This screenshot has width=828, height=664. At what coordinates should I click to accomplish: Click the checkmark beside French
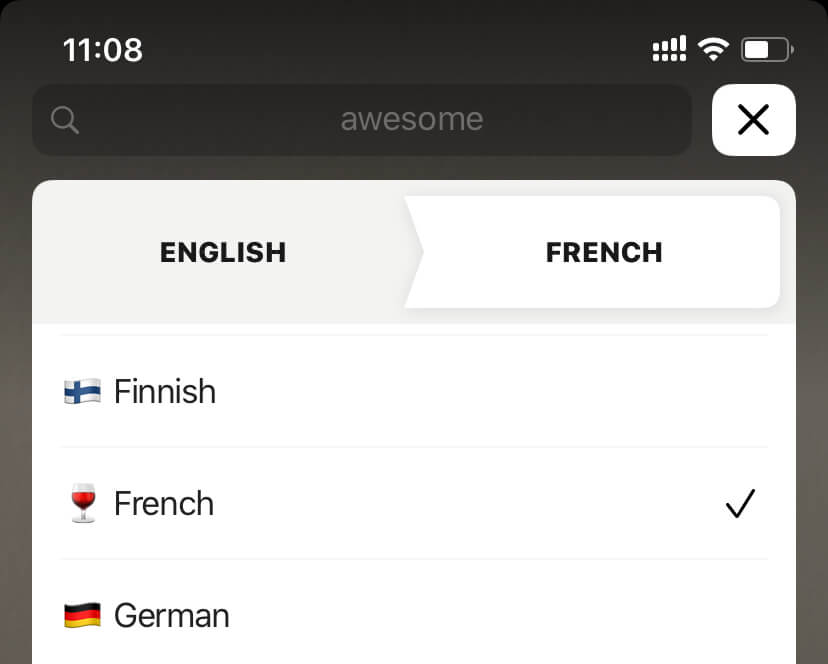740,503
